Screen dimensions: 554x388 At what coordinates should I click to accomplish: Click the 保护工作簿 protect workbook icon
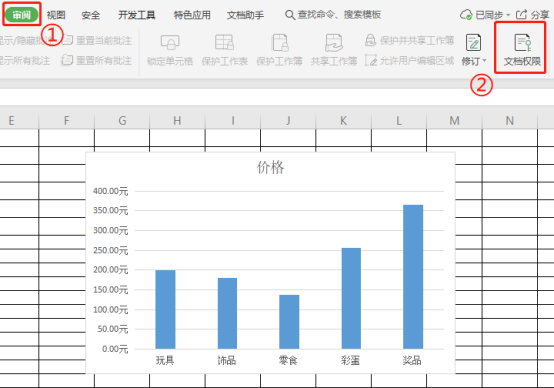pyautogui.click(x=280, y=43)
